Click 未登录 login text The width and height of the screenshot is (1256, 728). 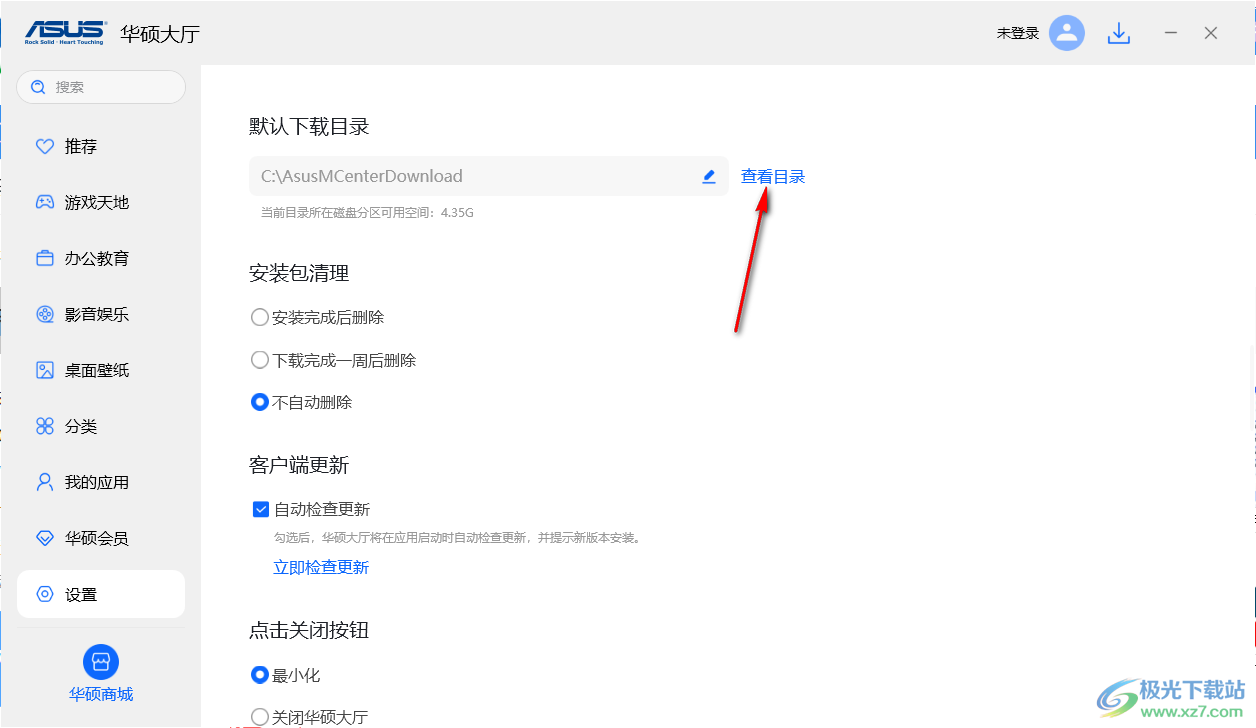click(1018, 33)
